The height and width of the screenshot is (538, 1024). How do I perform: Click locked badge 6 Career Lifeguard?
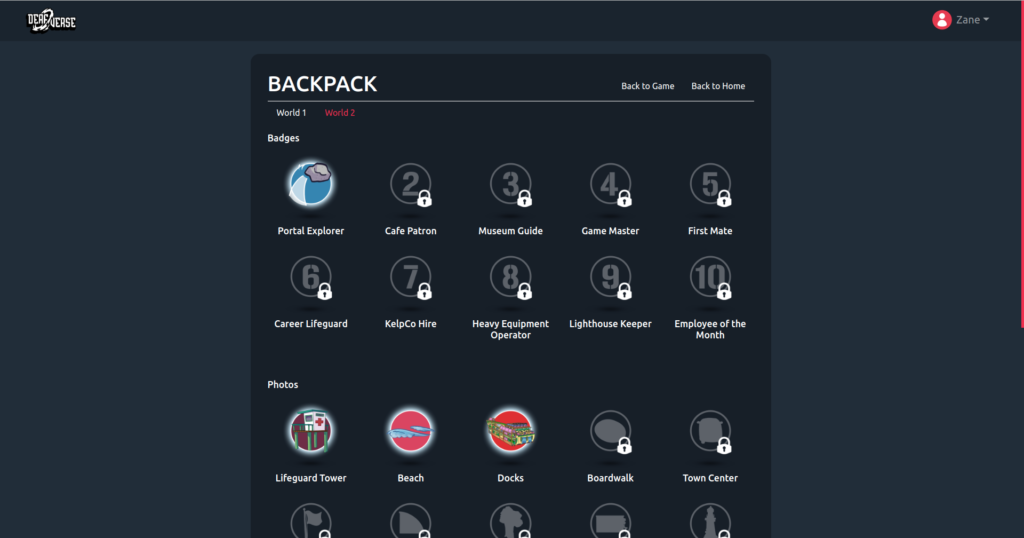[x=311, y=277]
